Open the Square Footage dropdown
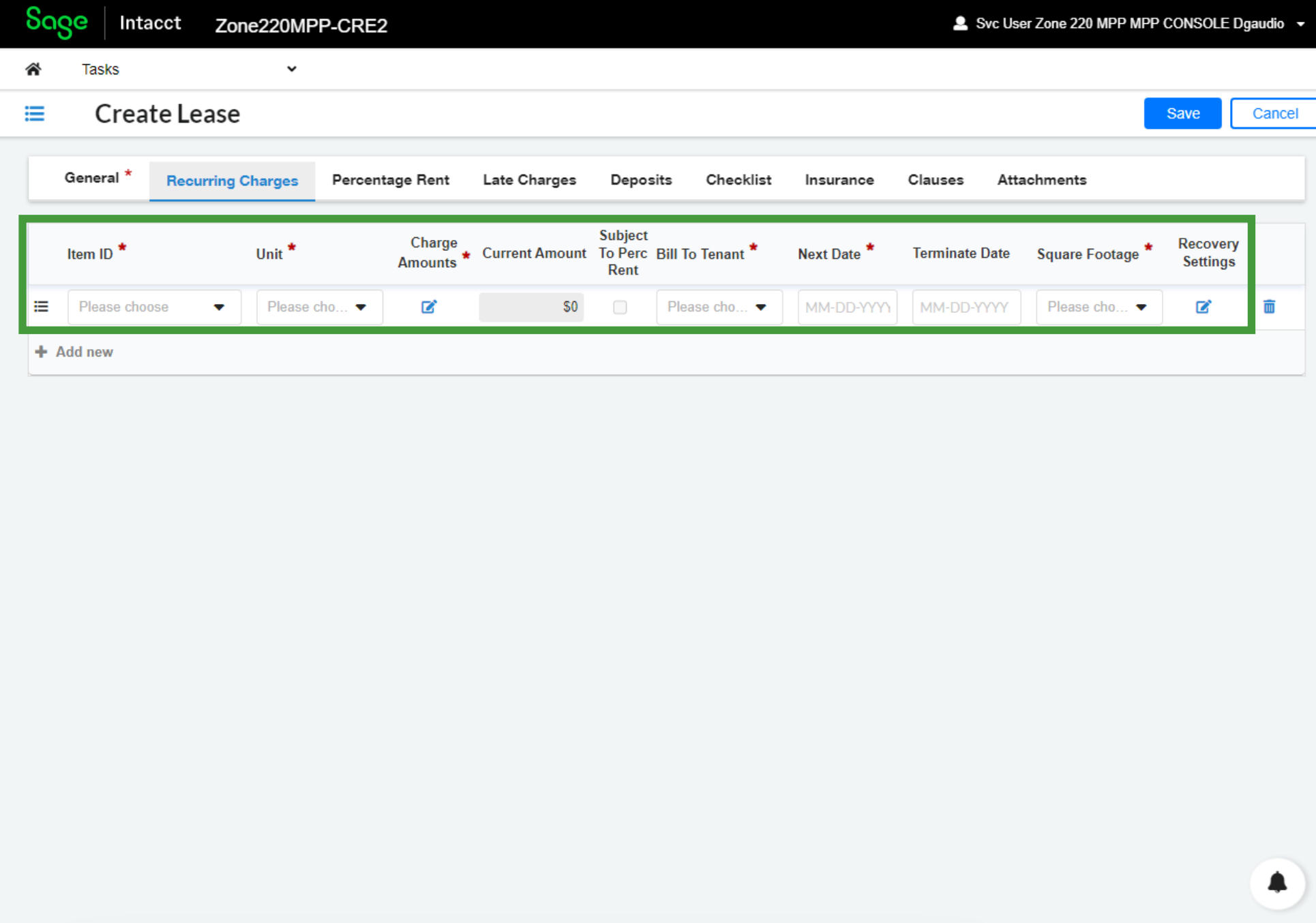The width and height of the screenshot is (1316, 923). 1098,307
